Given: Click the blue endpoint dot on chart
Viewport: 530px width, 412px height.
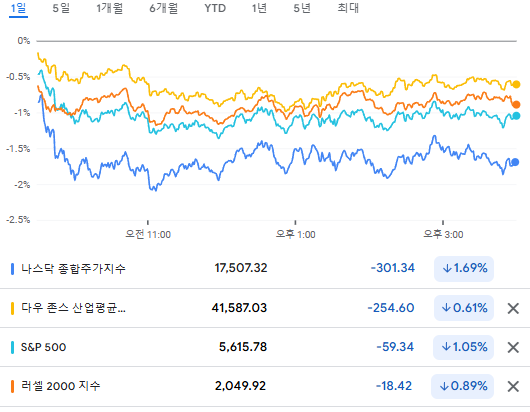Looking at the screenshot, I should tap(515, 162).
